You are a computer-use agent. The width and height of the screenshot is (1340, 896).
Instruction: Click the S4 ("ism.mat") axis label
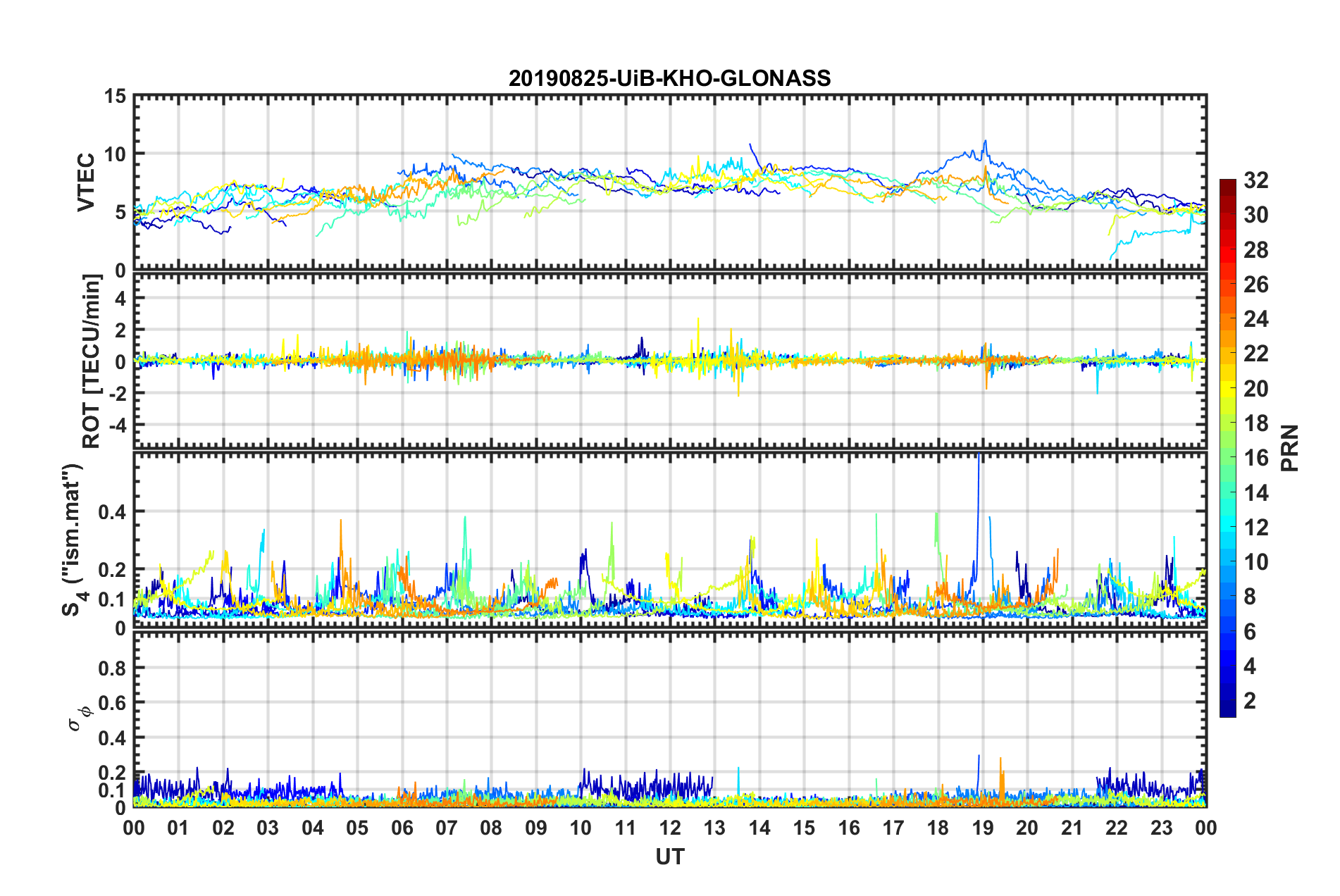click(x=73, y=540)
